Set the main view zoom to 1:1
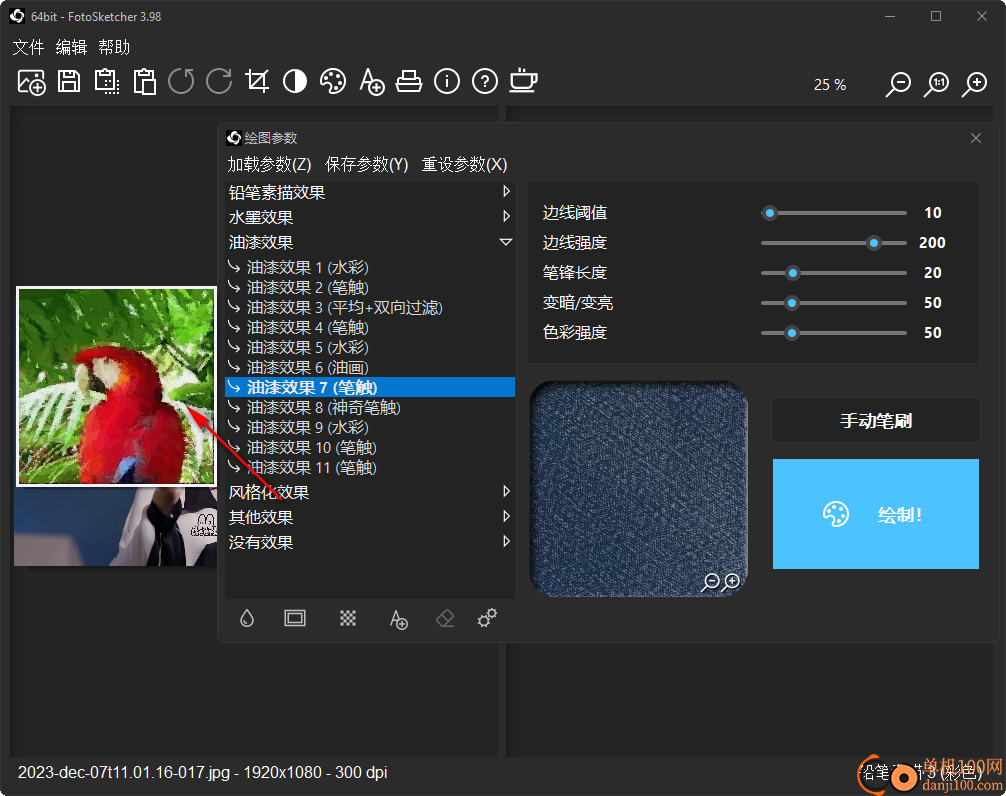 tap(937, 84)
